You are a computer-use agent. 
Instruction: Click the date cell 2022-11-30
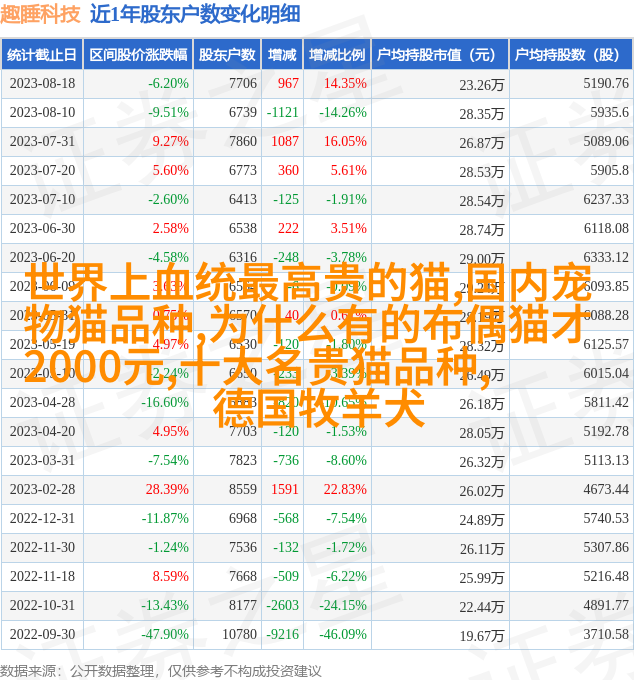(x=42, y=547)
